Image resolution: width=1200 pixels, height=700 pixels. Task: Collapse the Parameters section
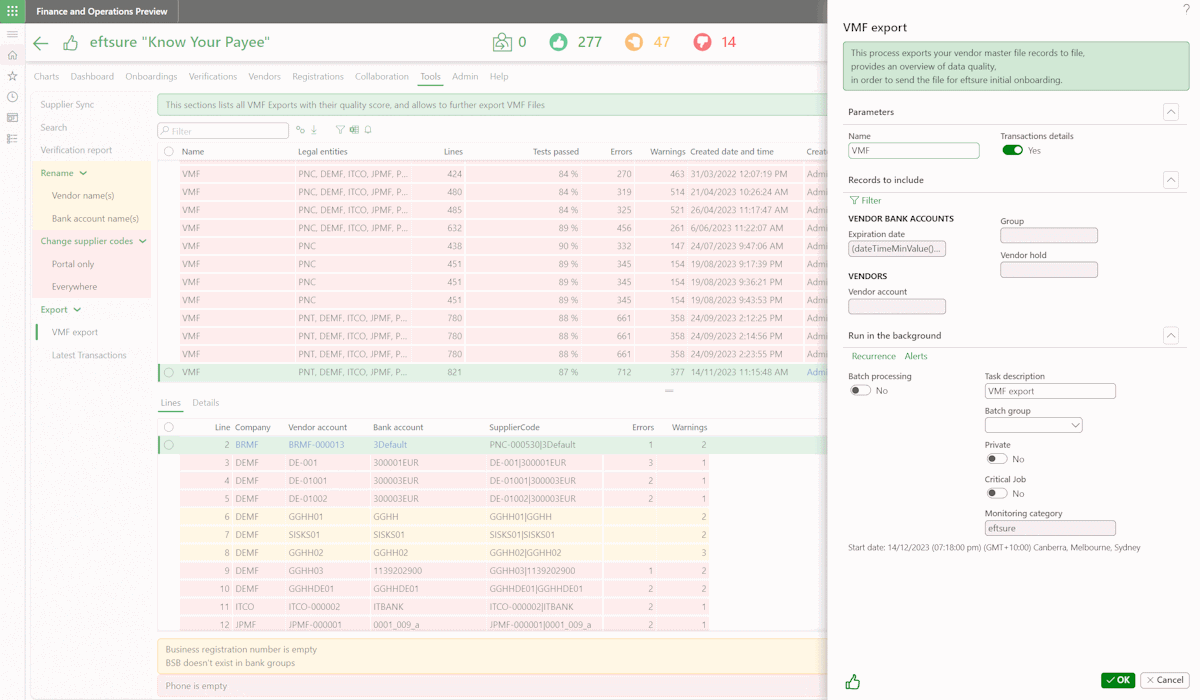click(1170, 112)
